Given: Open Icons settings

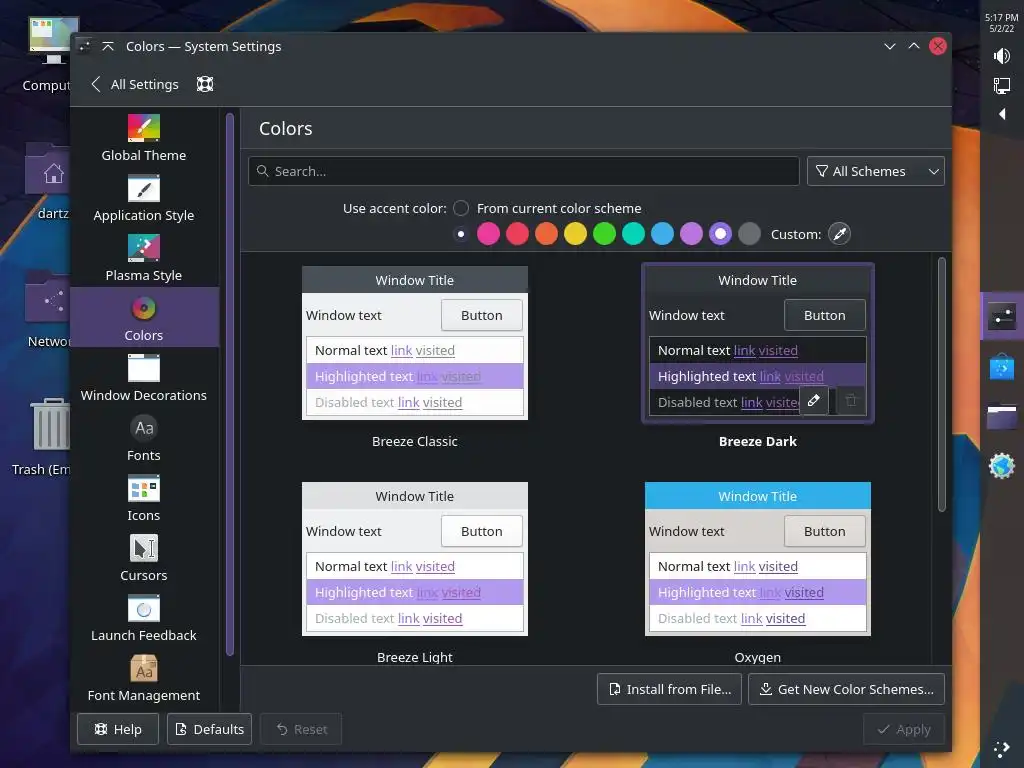Looking at the screenshot, I should [x=144, y=498].
